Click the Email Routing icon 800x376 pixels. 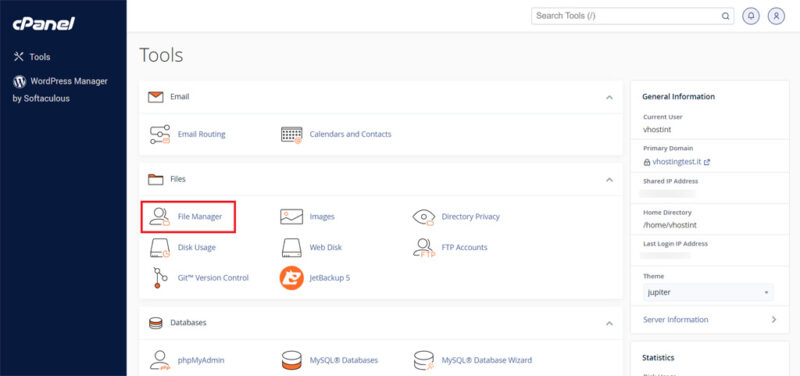coord(159,135)
